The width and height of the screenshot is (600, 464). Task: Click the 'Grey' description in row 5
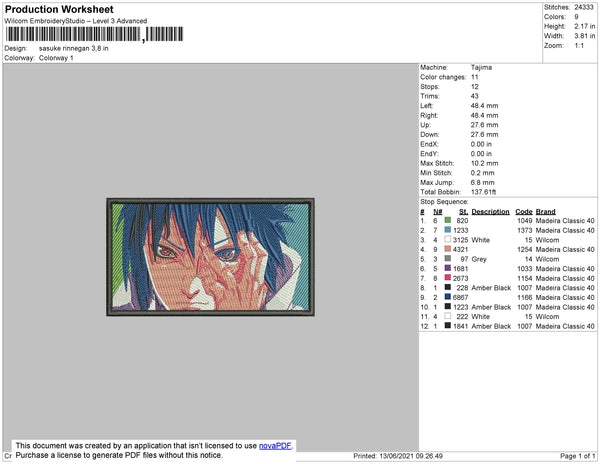479,259
